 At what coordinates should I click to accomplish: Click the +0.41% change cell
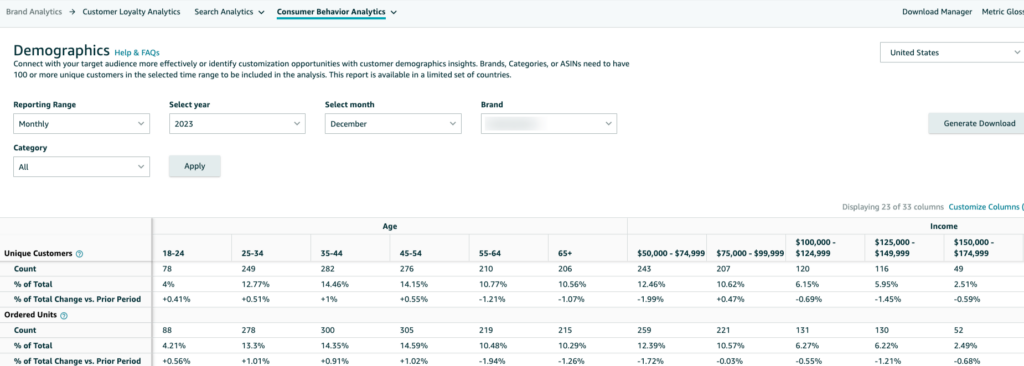click(x=175, y=299)
